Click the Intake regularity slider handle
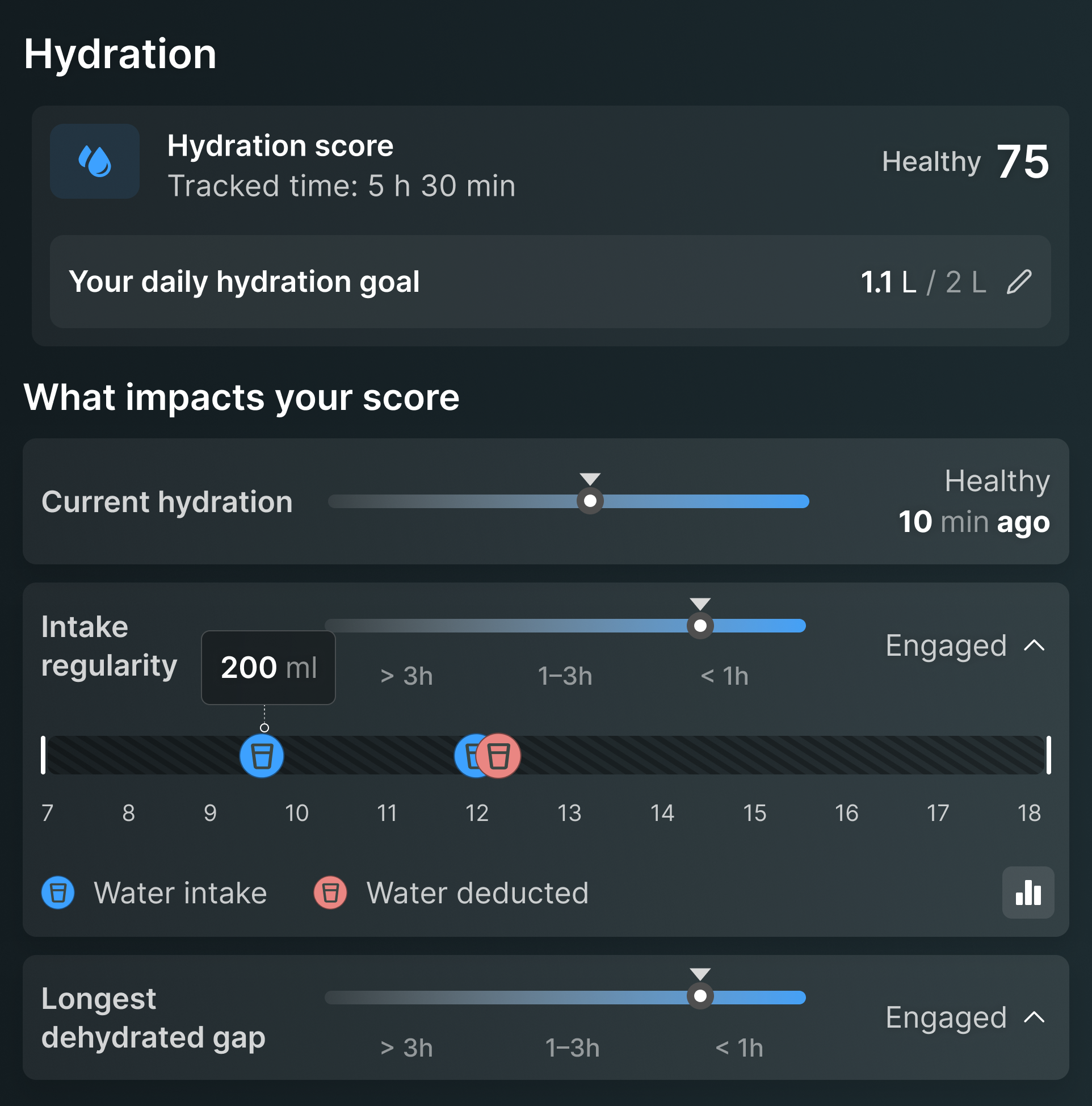 point(700,626)
